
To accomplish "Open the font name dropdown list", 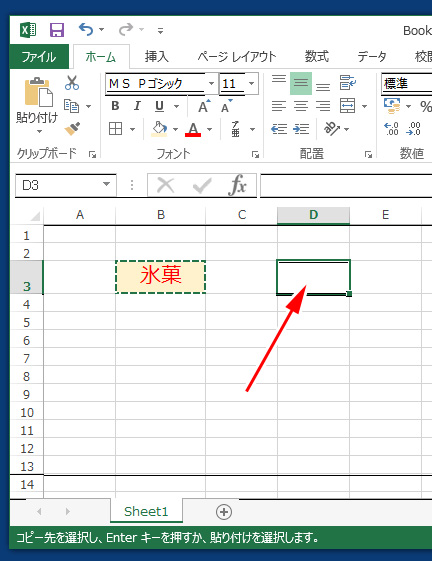I will click(x=212, y=84).
